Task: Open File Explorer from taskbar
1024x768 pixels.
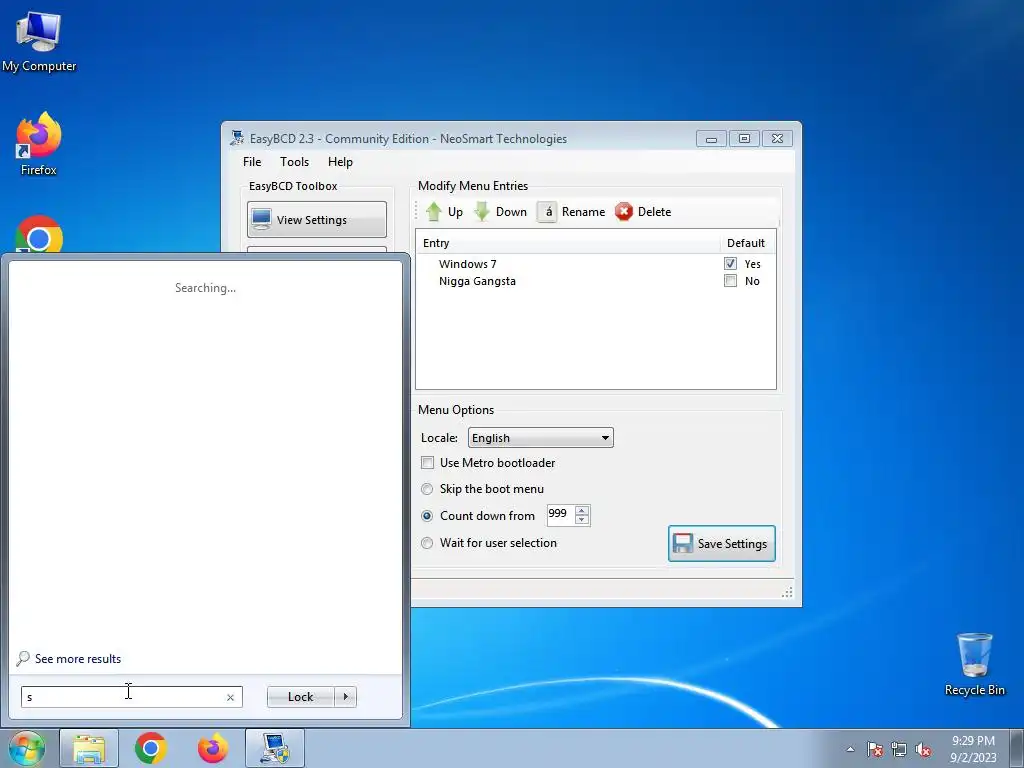Action: (89, 748)
